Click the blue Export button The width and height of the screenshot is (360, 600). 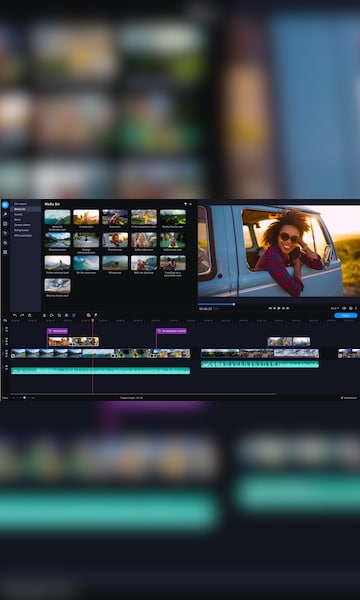346,315
